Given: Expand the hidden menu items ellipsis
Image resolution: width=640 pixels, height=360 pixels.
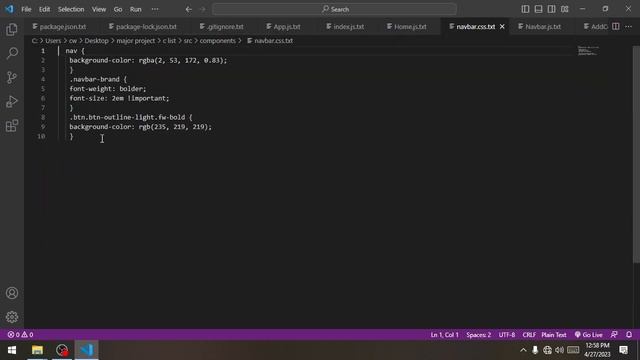Looking at the screenshot, I should click(x=155, y=9).
